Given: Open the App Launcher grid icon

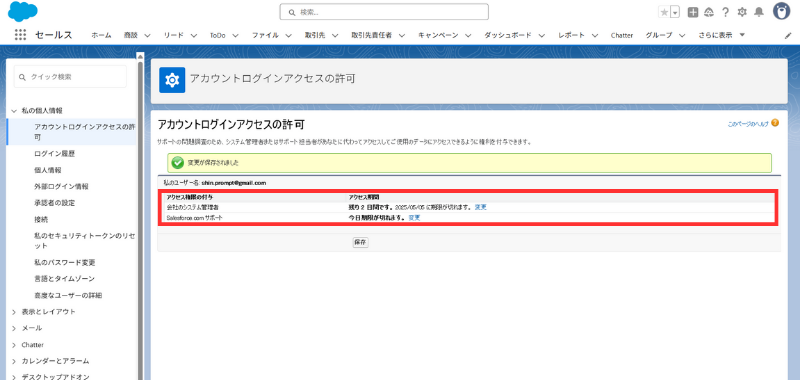Looking at the screenshot, I should pyautogui.click(x=20, y=35).
